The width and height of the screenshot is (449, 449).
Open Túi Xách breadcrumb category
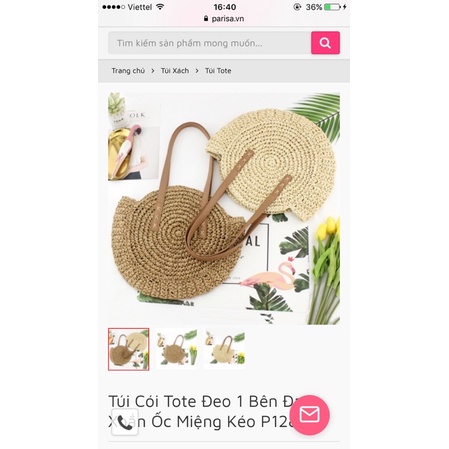175,71
